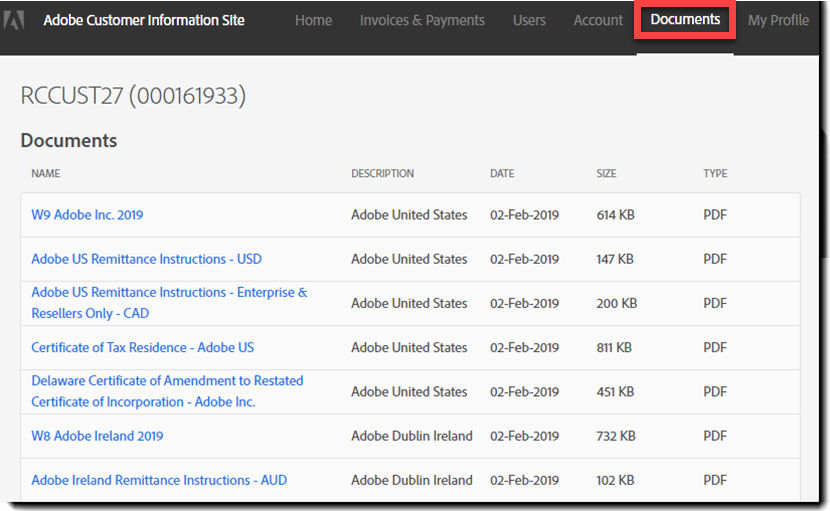This screenshot has height=511, width=830.
Task: Click the 451 KB size value
Action: pos(615,392)
